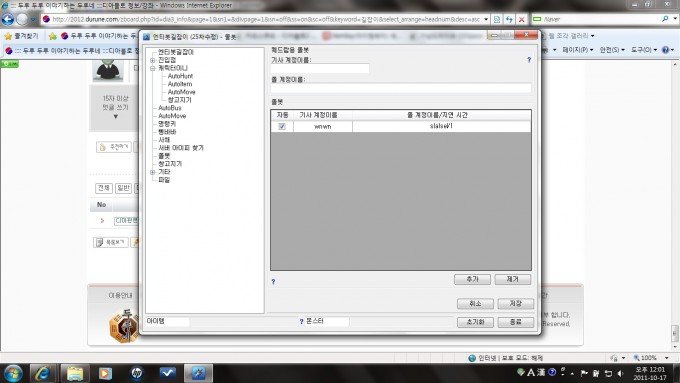Expand the 진입점 tree node plus sign
Screen dimensions: 680x383
coord(153,60)
